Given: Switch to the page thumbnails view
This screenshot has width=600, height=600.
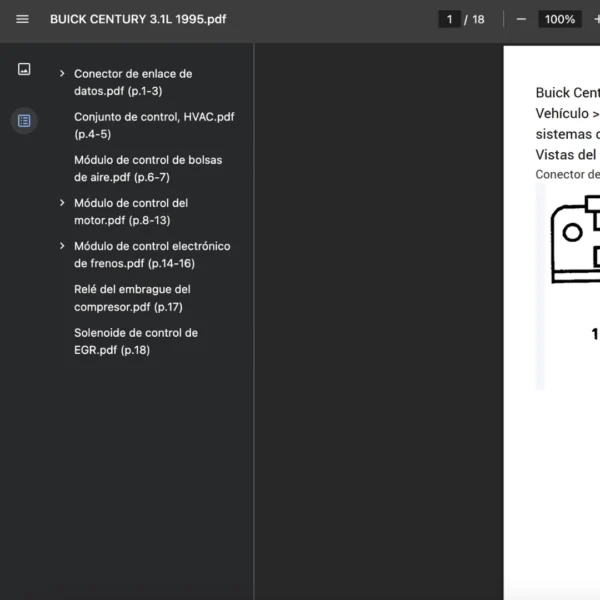Looking at the screenshot, I should coord(24,69).
